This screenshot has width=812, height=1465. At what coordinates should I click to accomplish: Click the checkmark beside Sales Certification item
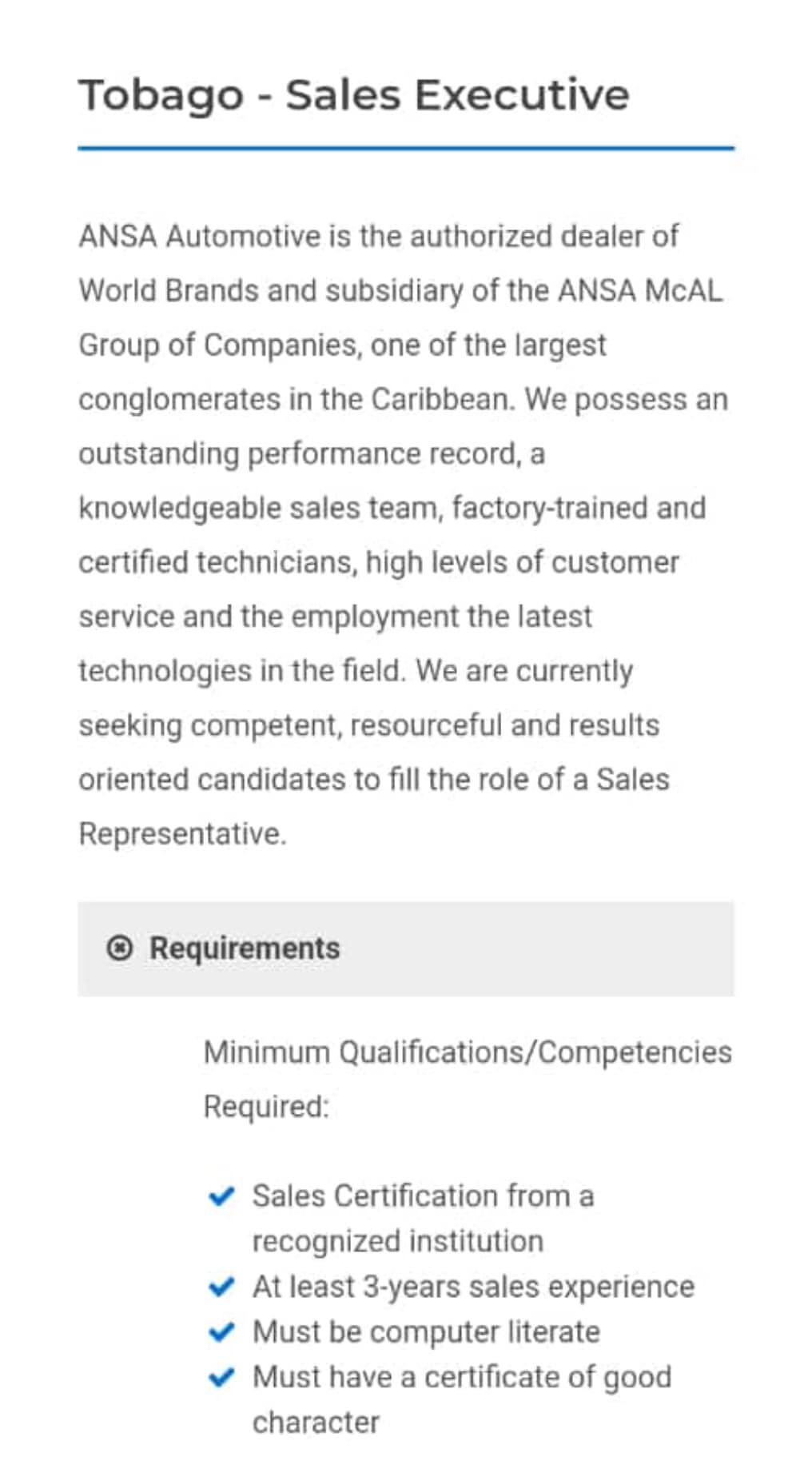[221, 1196]
